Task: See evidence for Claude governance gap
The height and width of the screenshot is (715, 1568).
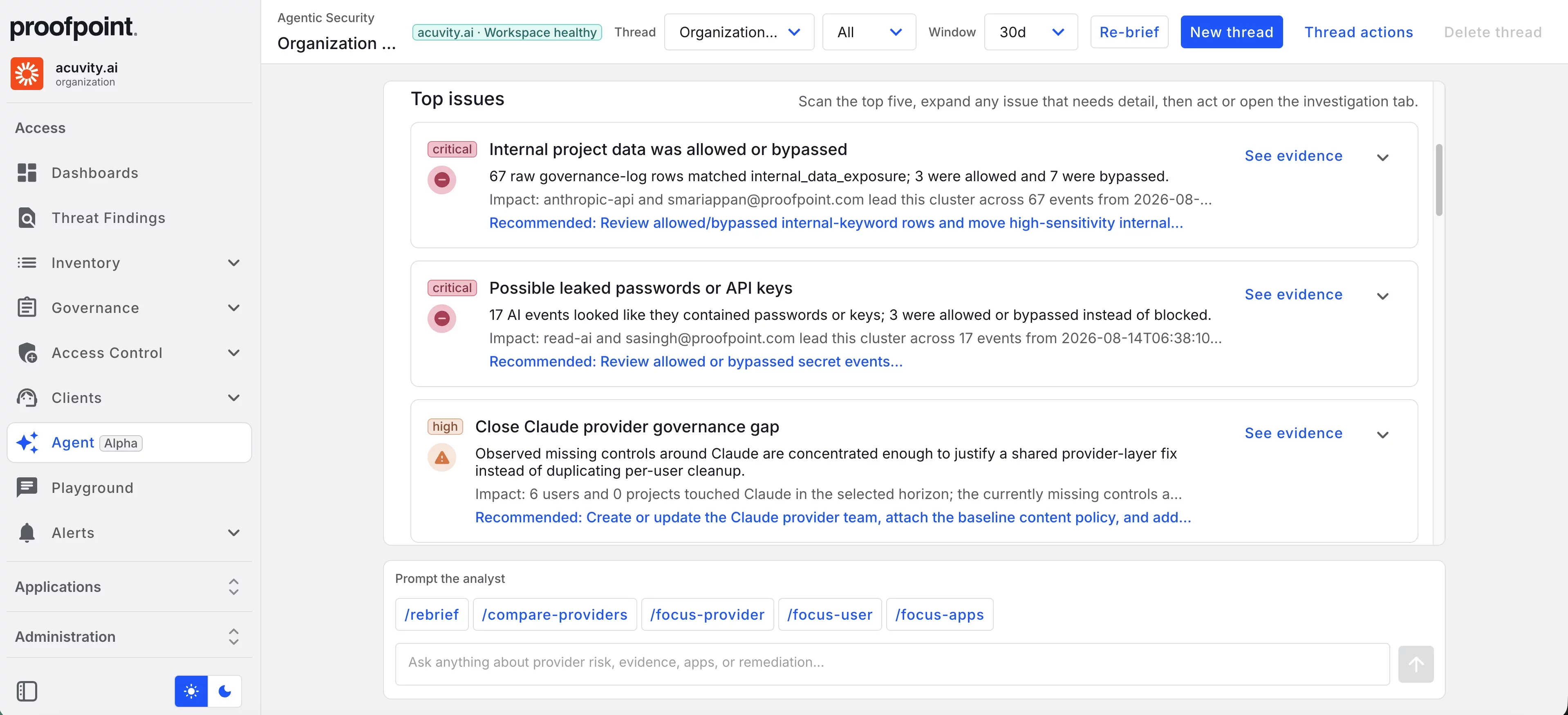Action: pyautogui.click(x=1293, y=433)
